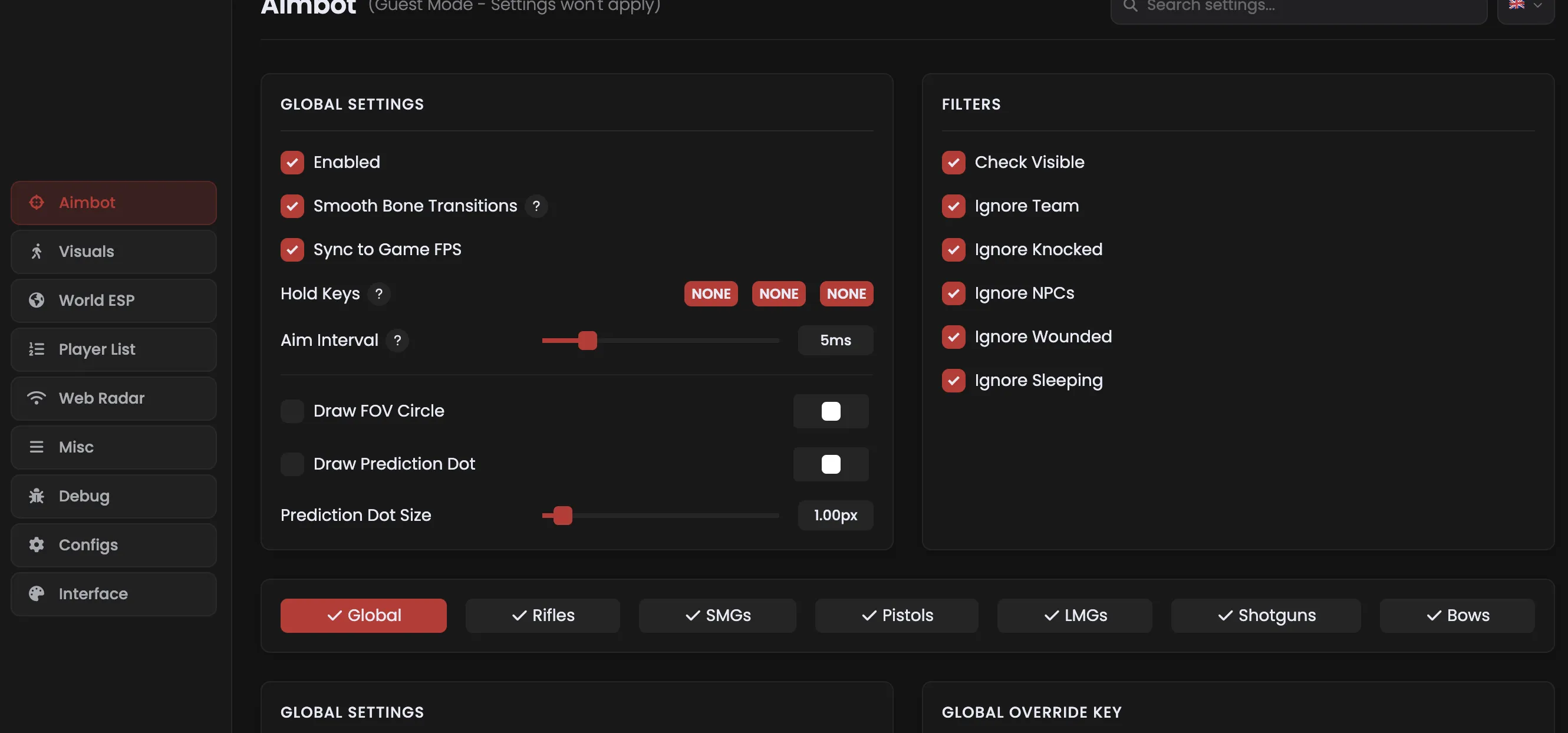Click the Aimbot crosshair icon in sidebar
The height and width of the screenshot is (733, 1568).
click(x=37, y=203)
